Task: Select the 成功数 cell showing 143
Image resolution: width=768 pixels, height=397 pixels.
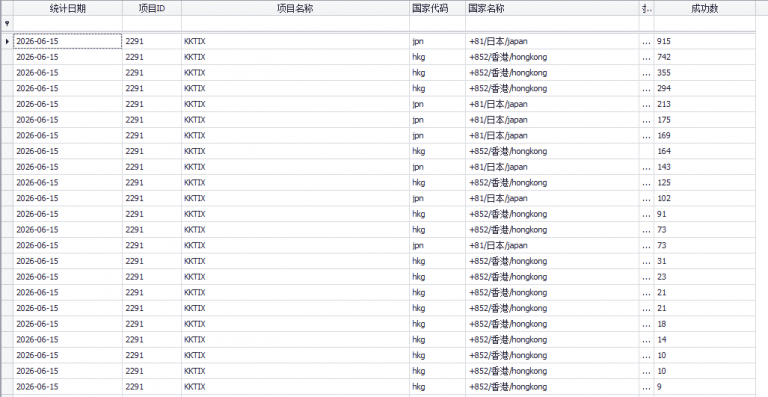Action: [x=704, y=167]
